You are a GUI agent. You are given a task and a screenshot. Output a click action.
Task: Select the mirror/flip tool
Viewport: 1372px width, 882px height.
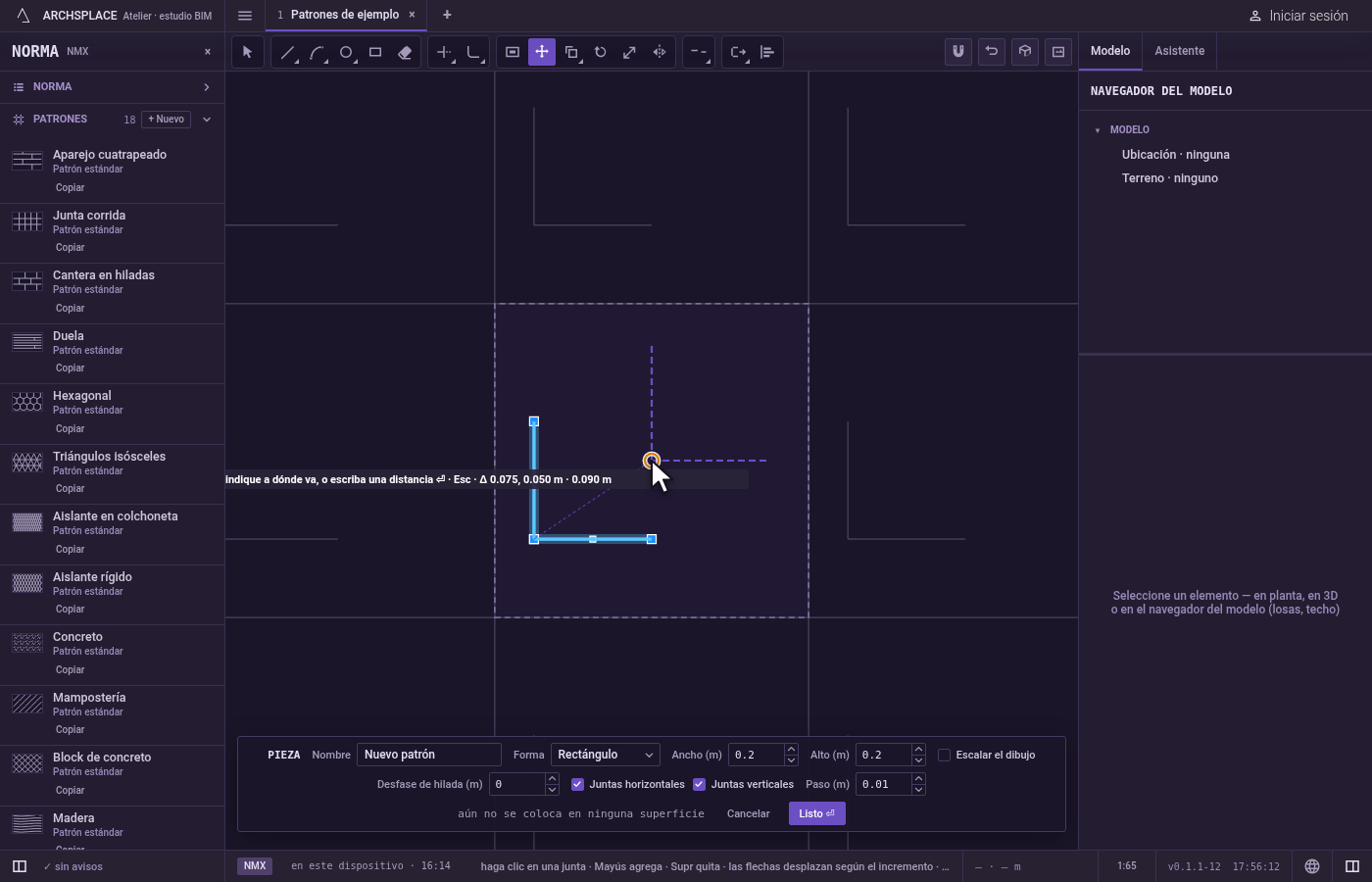point(660,52)
